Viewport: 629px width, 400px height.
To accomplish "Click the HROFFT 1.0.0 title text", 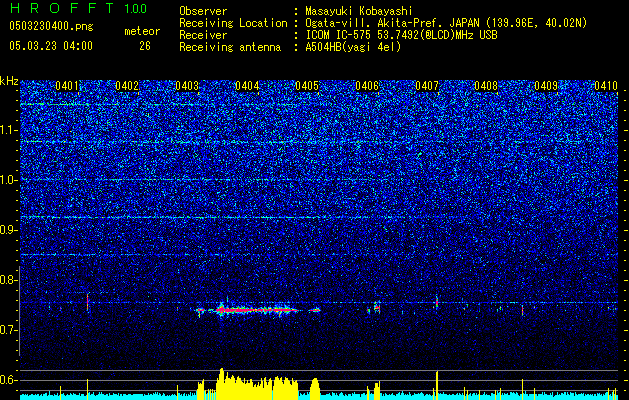I will [79, 8].
